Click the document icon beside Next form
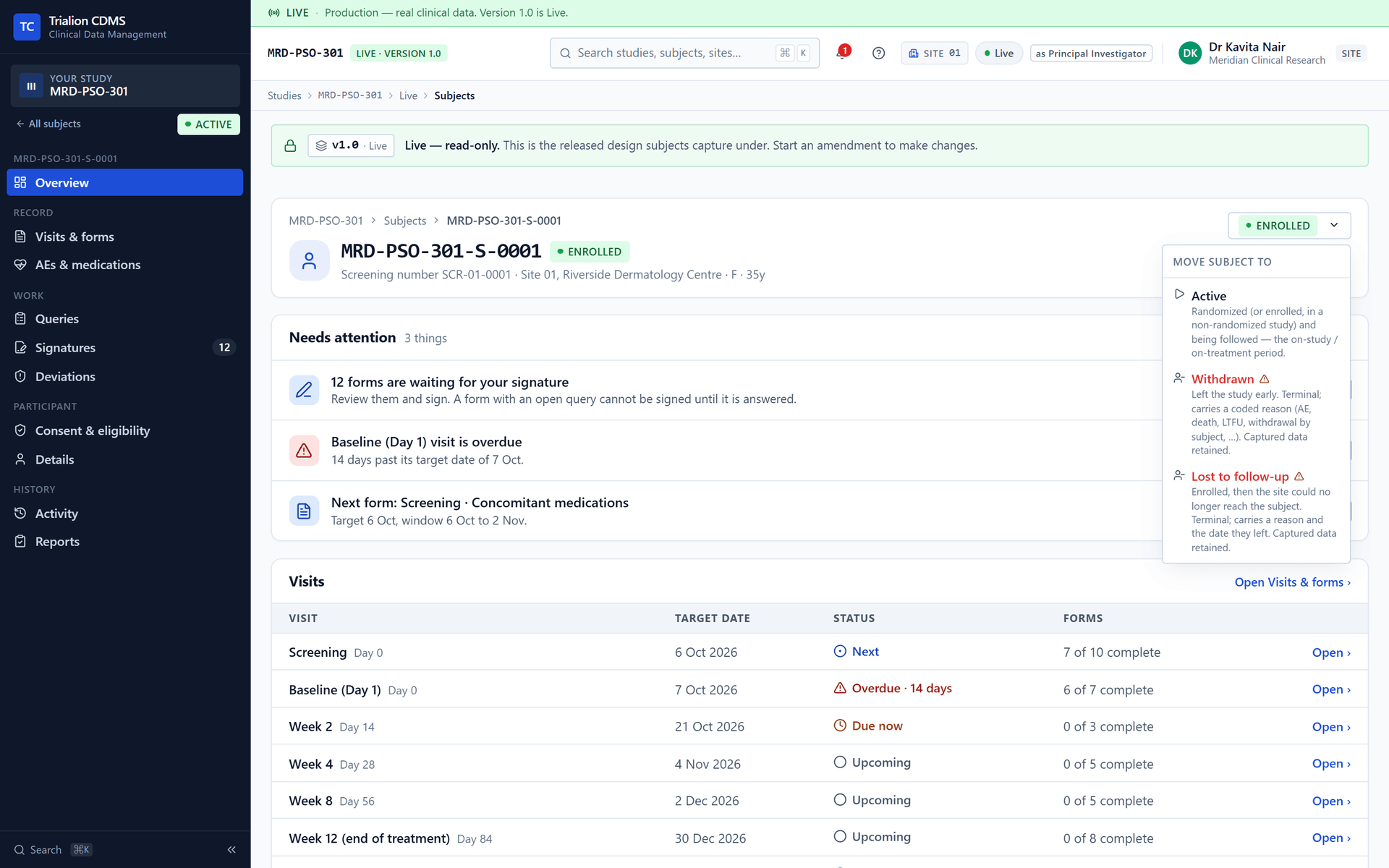This screenshot has height=868, width=1389. point(304,511)
